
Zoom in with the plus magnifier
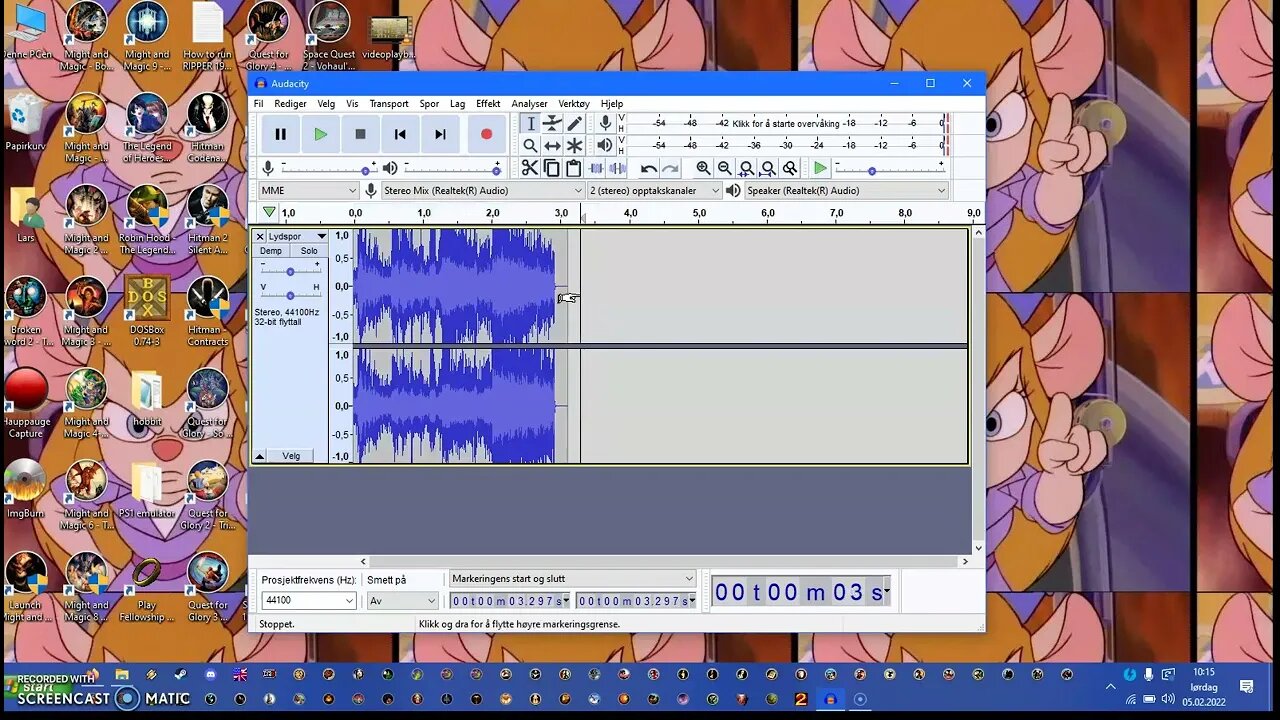pos(703,169)
